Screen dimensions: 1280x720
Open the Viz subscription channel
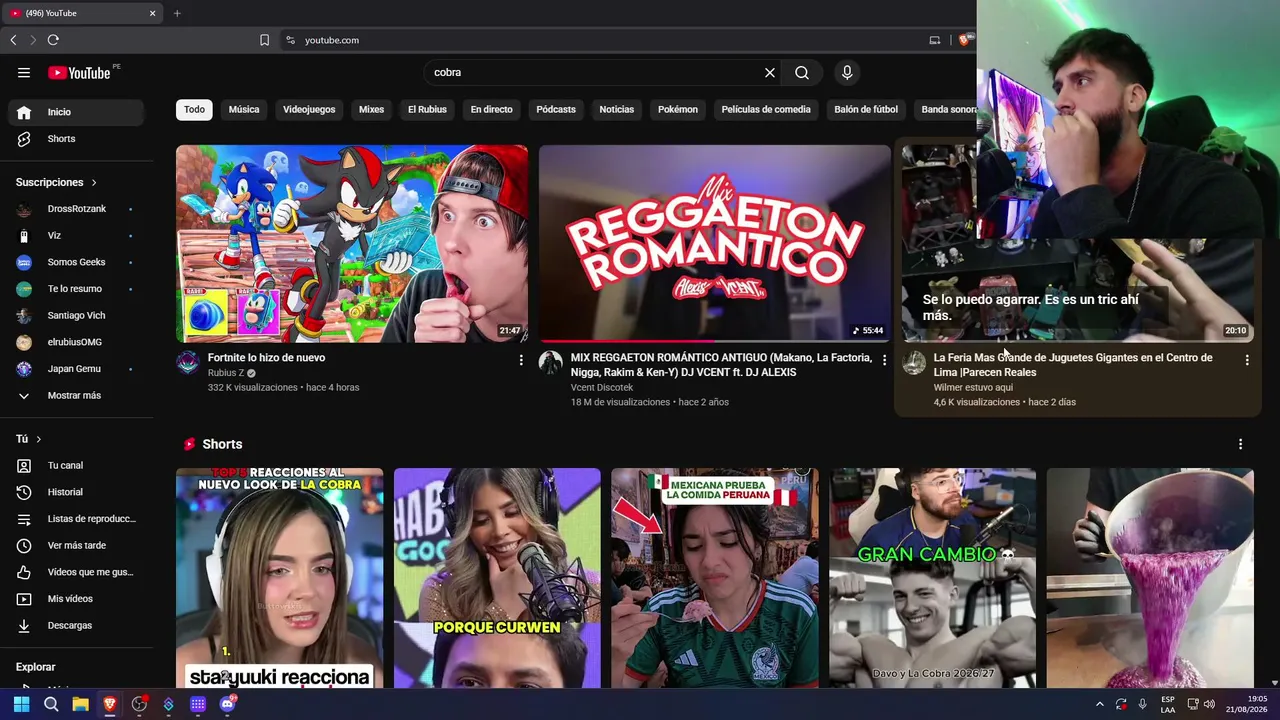[76, 235]
